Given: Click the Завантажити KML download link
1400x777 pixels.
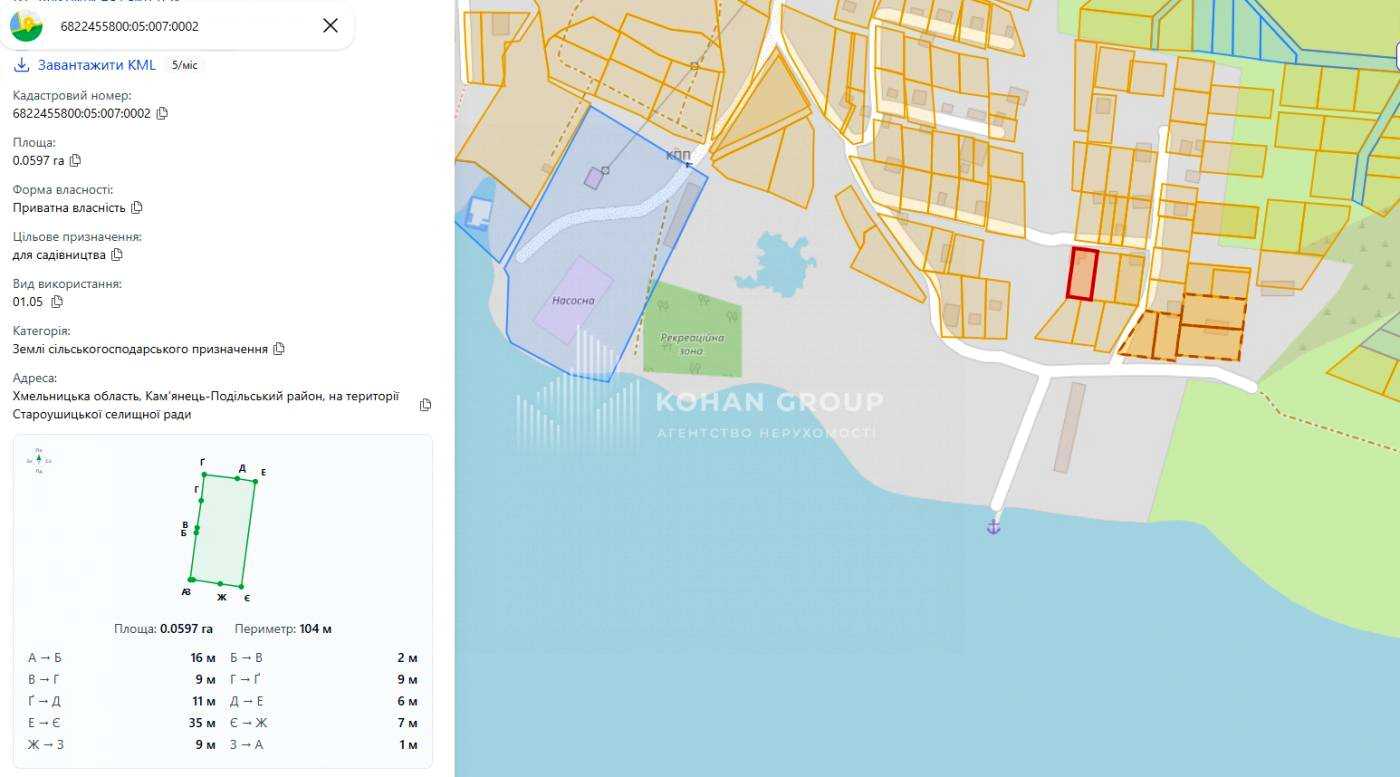Looking at the screenshot, I should (96, 65).
